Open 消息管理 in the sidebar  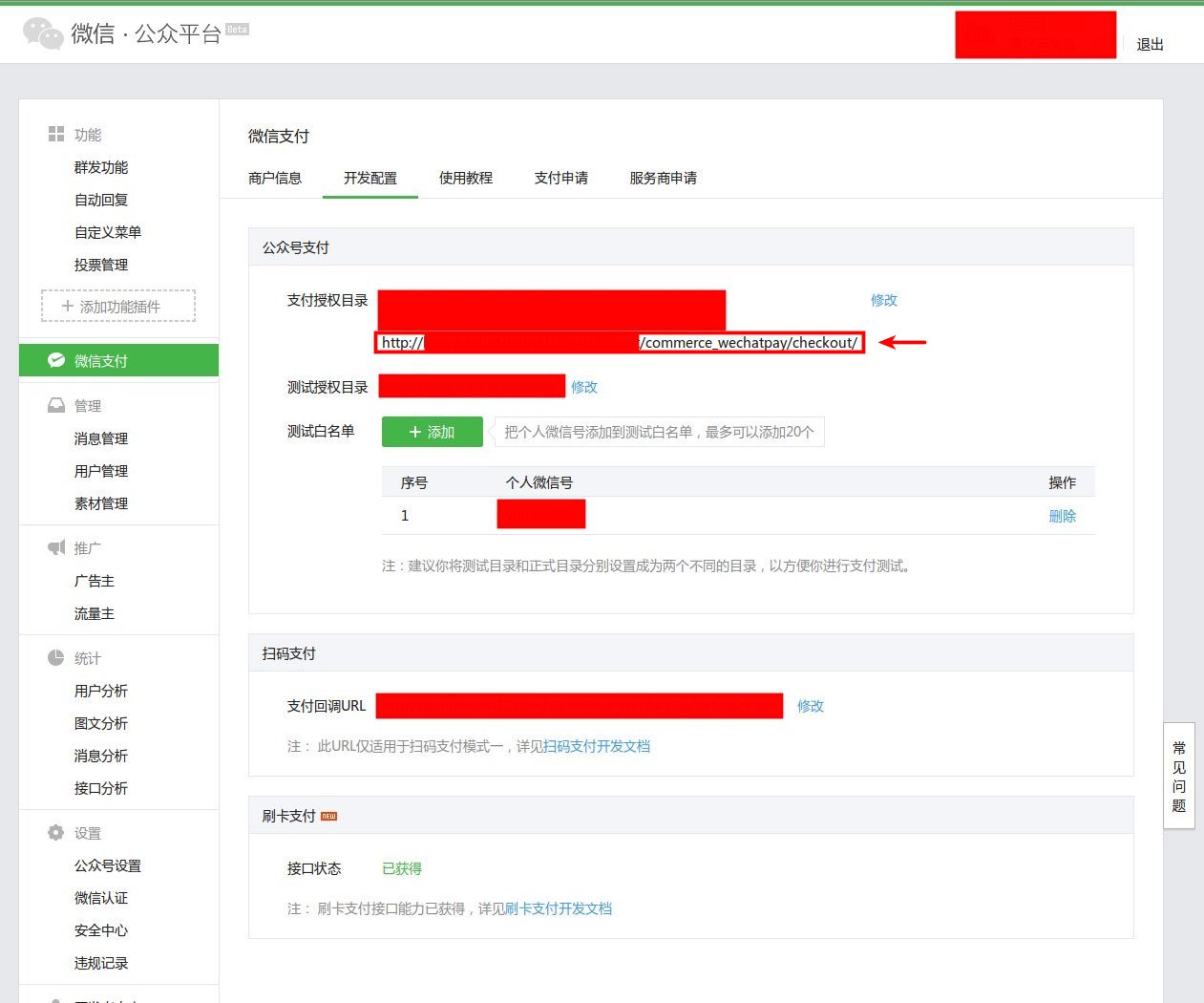click(101, 438)
